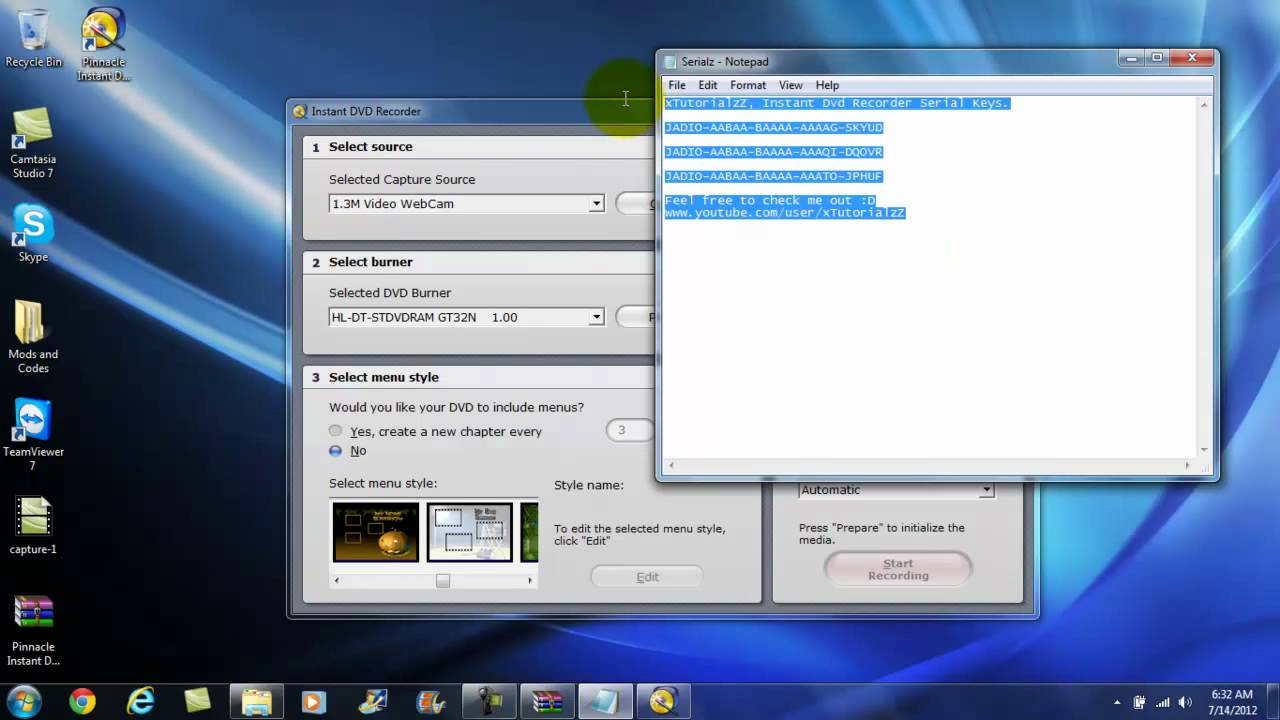Select 'Yes, create a new chapter every' option
The height and width of the screenshot is (720, 1280).
[x=335, y=431]
